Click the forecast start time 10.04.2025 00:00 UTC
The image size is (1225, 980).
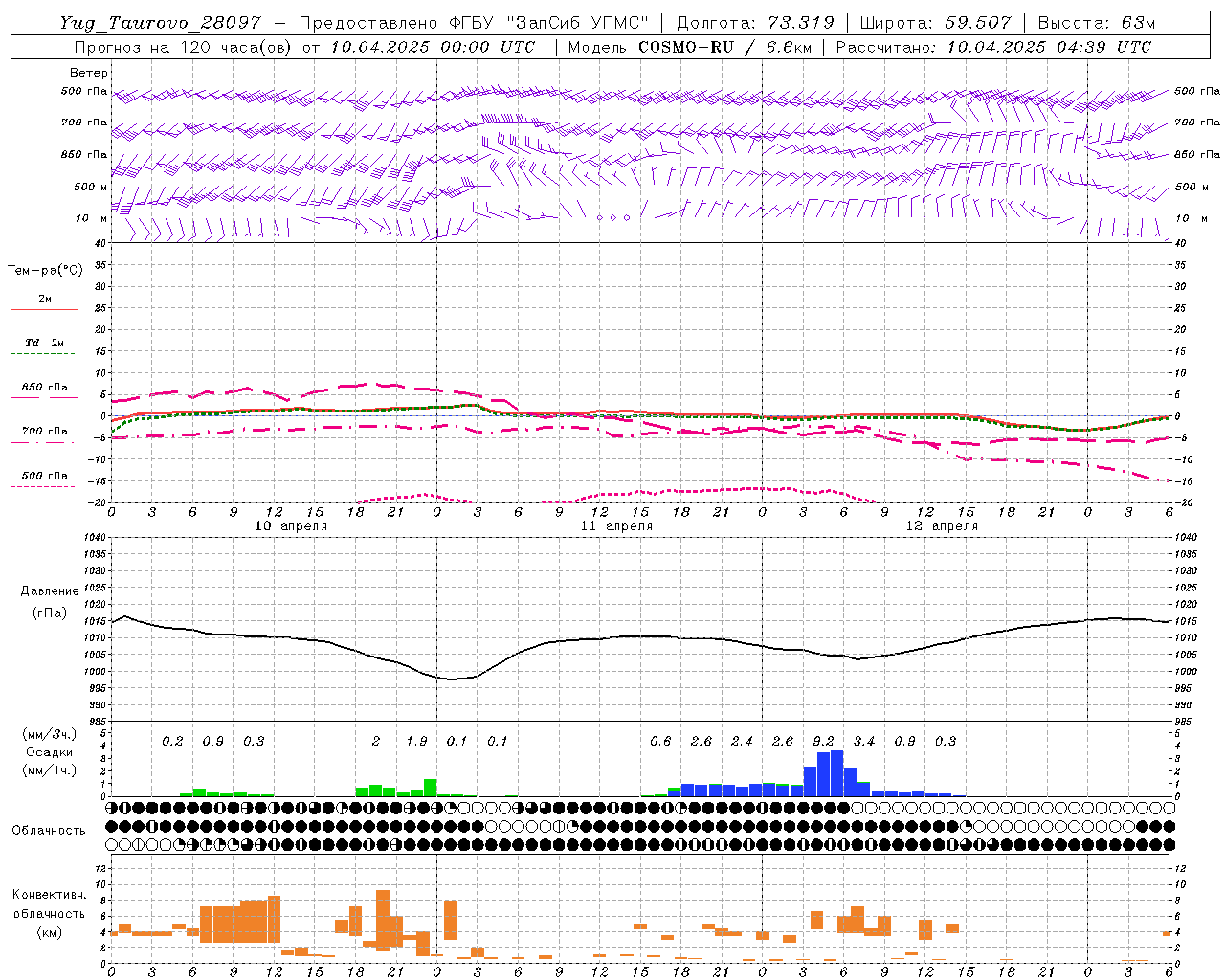(433, 47)
